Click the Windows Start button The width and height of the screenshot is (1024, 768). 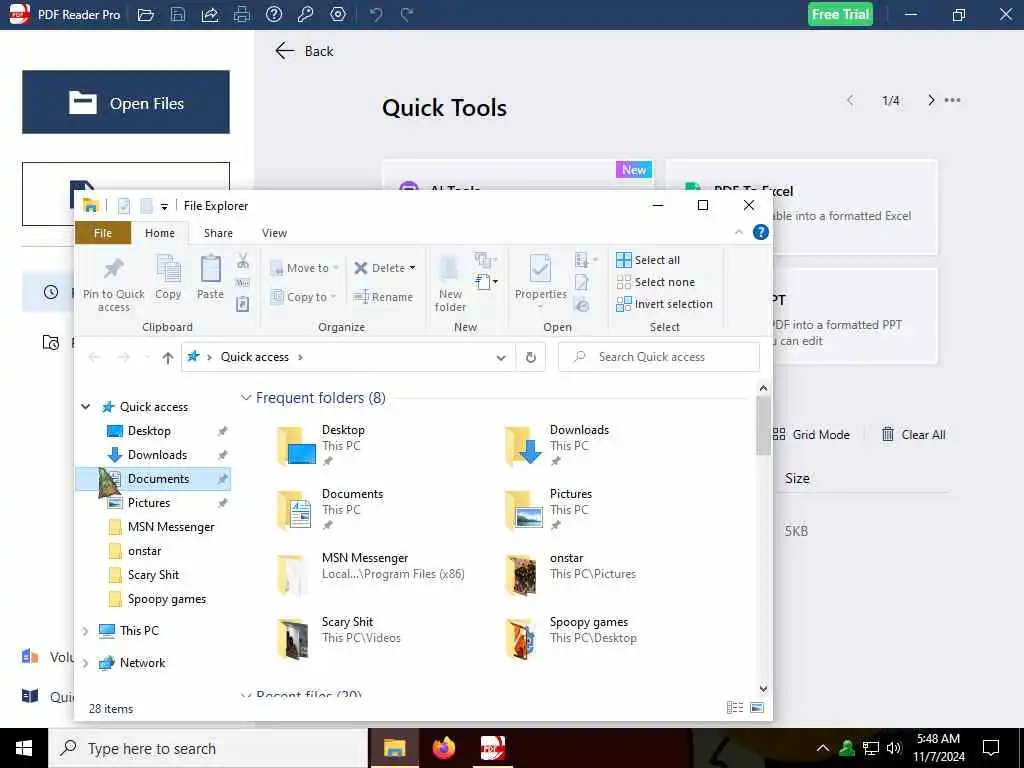click(x=24, y=748)
